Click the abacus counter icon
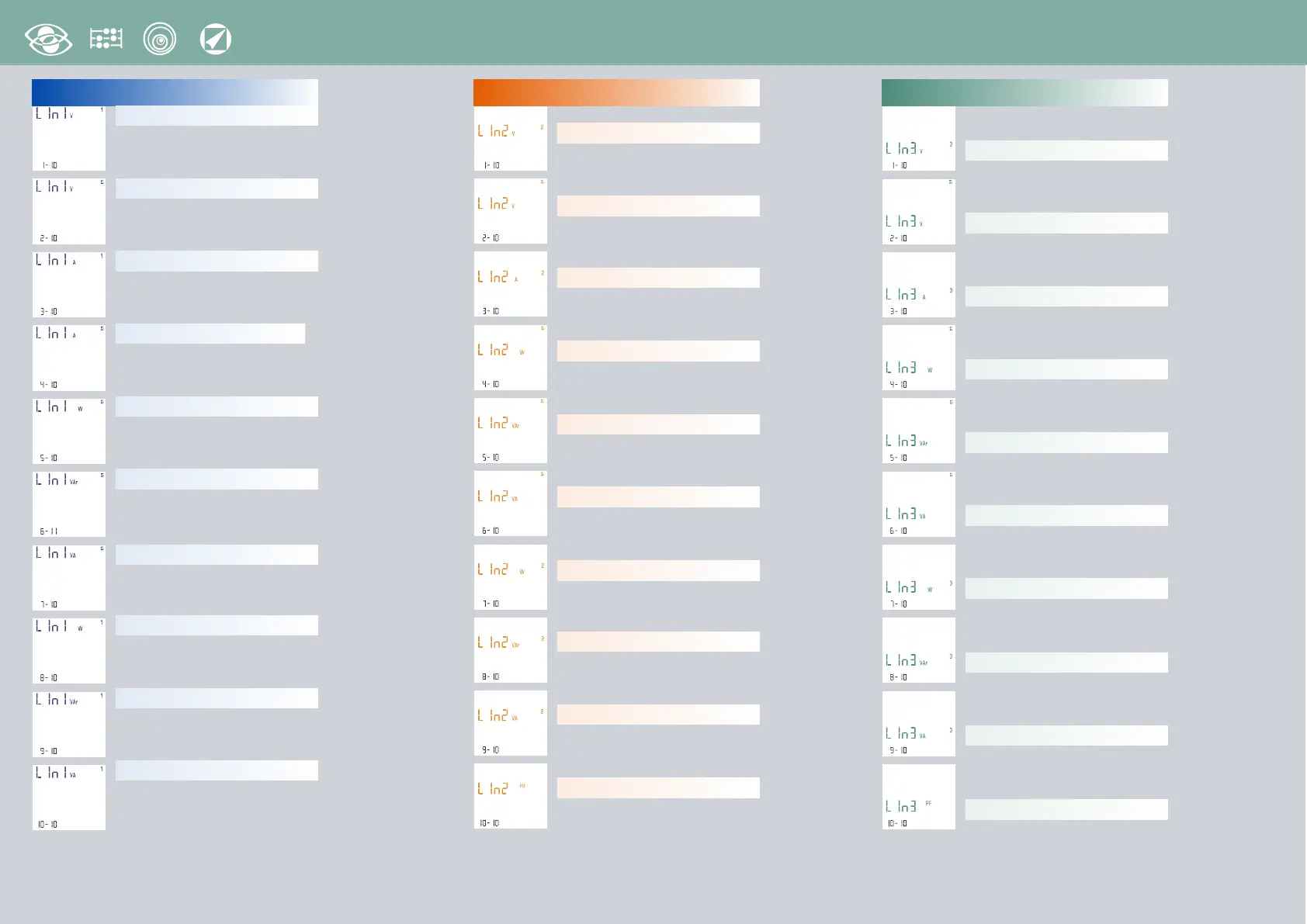The height and width of the screenshot is (924, 1307). coord(106,39)
